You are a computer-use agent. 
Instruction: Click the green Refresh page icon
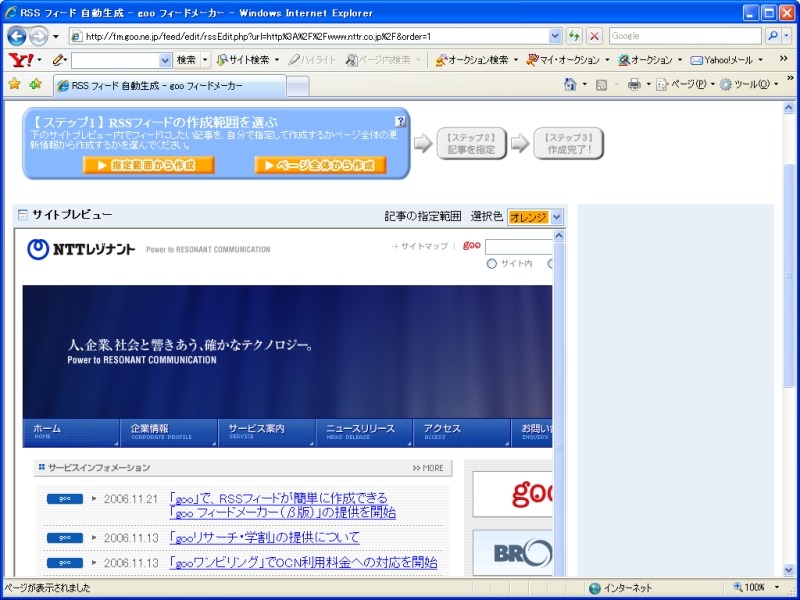[574, 36]
